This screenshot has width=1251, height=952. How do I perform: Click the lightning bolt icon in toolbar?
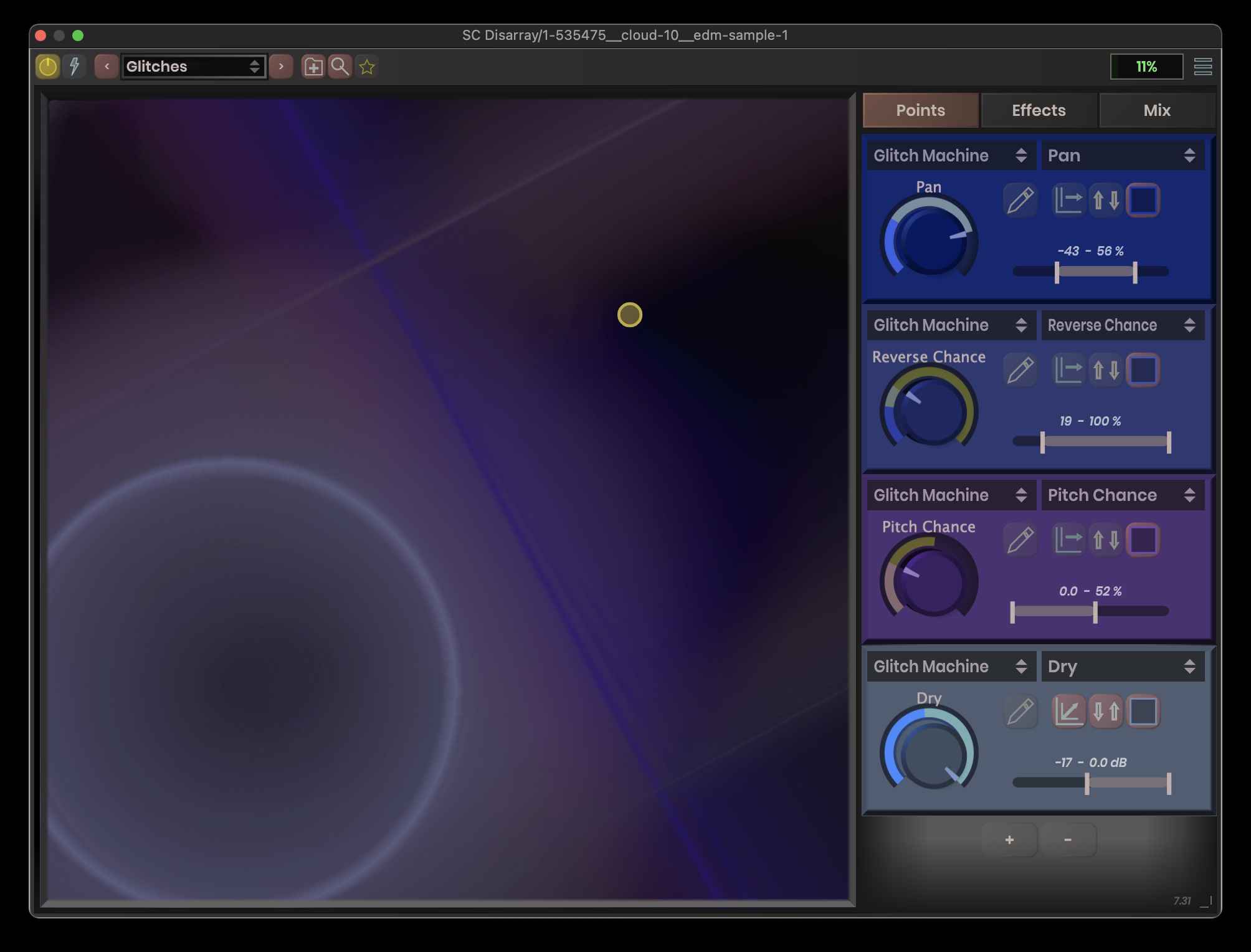click(x=74, y=66)
